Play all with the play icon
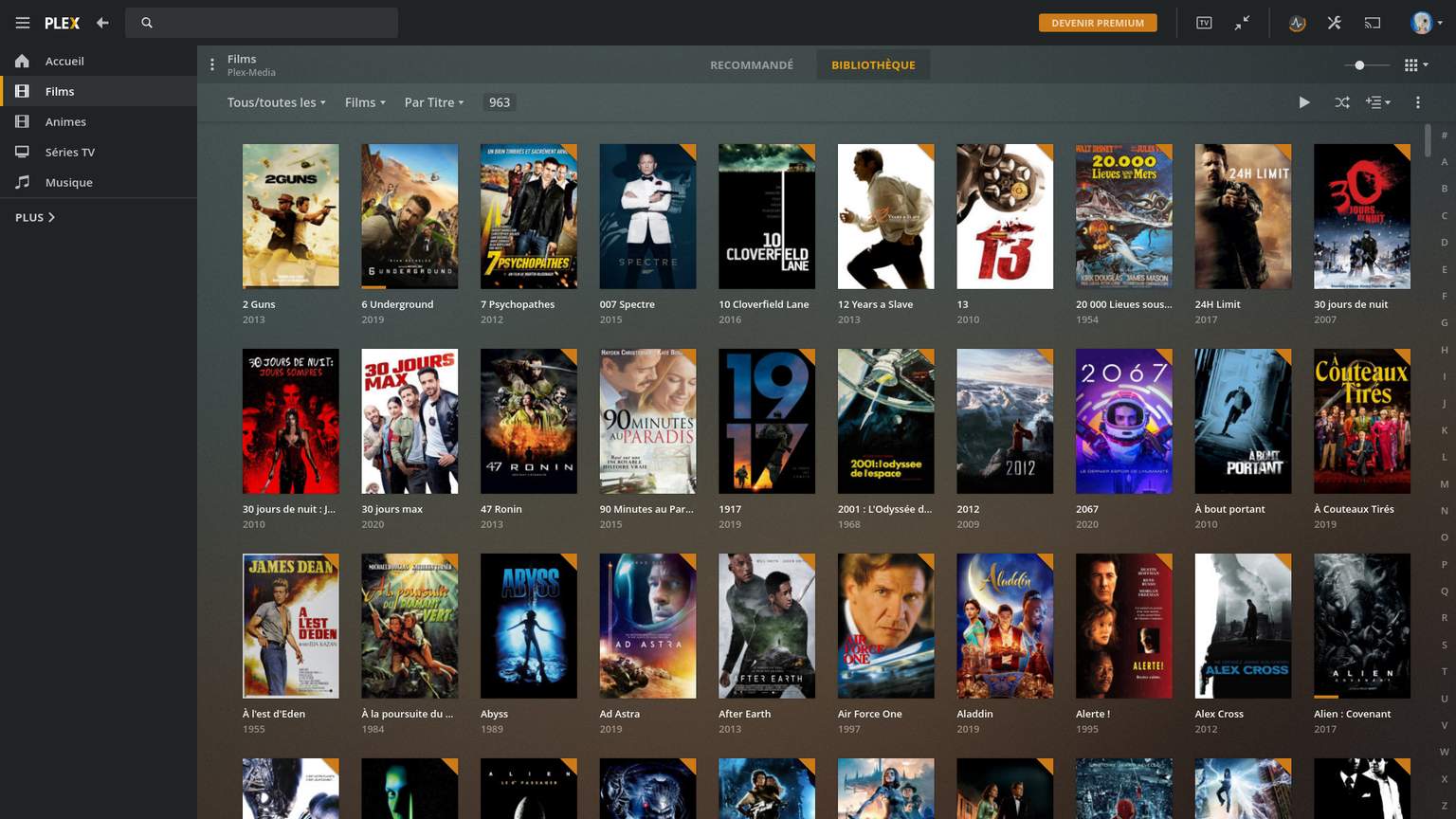 click(1304, 102)
